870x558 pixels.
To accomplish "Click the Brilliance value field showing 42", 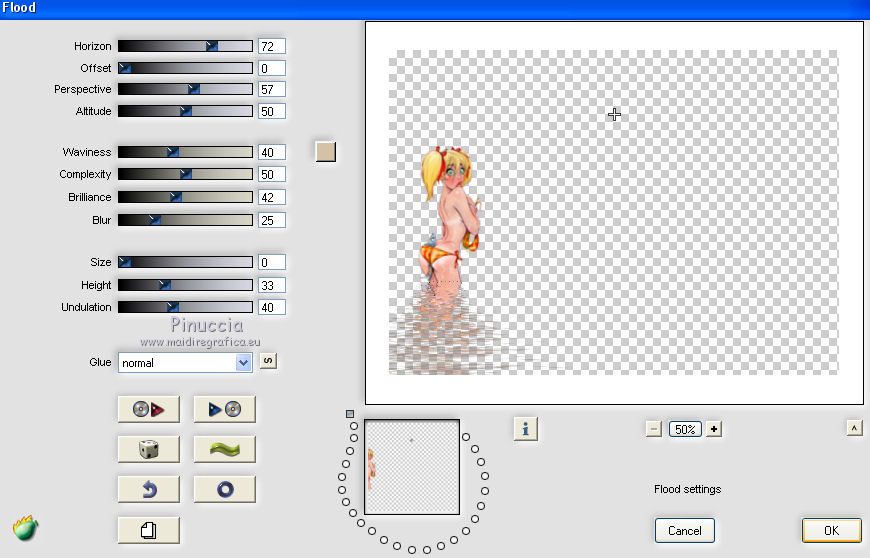I will tap(272, 197).
